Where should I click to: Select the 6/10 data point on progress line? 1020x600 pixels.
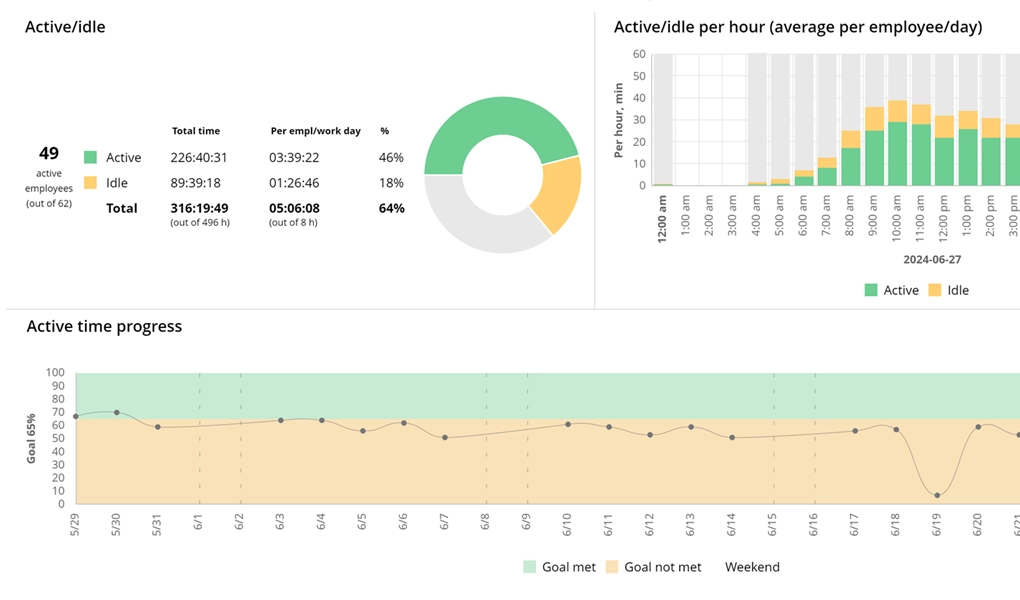568,424
